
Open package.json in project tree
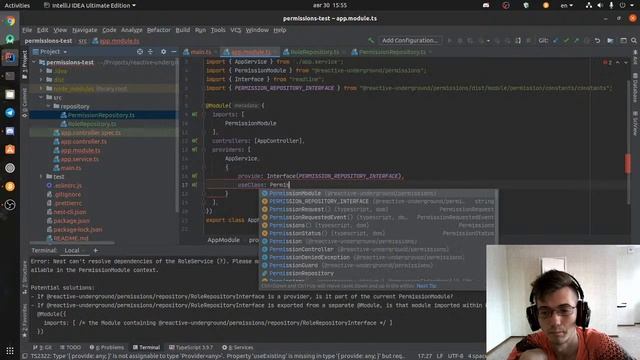[x=71, y=221]
